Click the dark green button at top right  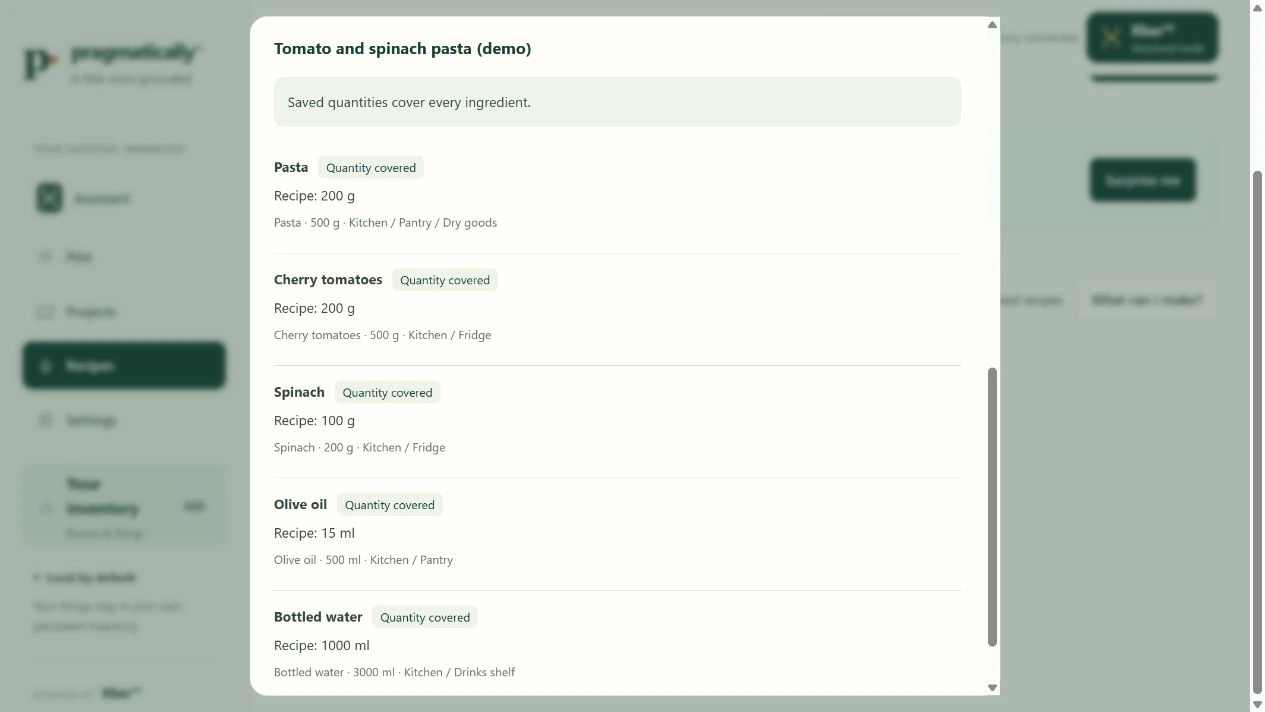tap(1152, 38)
